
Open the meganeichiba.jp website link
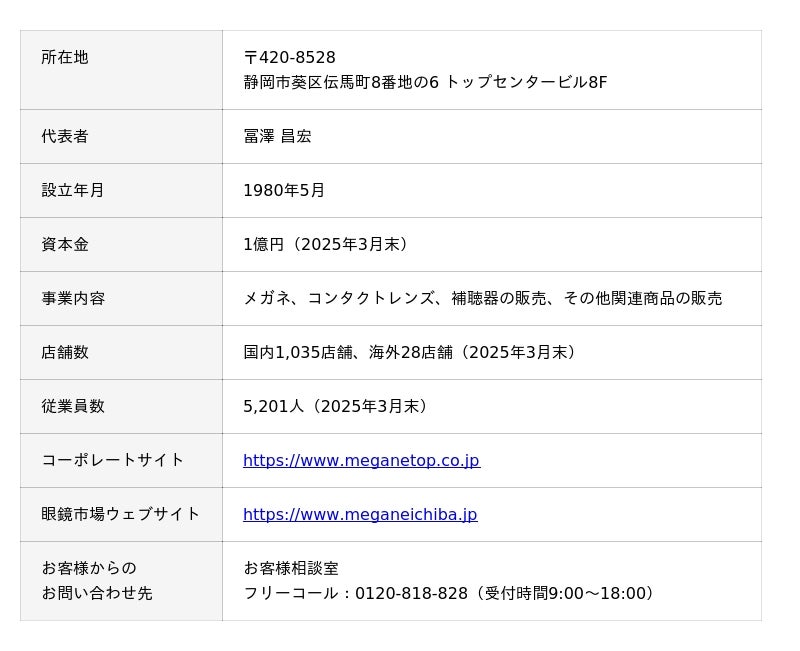tap(360, 514)
